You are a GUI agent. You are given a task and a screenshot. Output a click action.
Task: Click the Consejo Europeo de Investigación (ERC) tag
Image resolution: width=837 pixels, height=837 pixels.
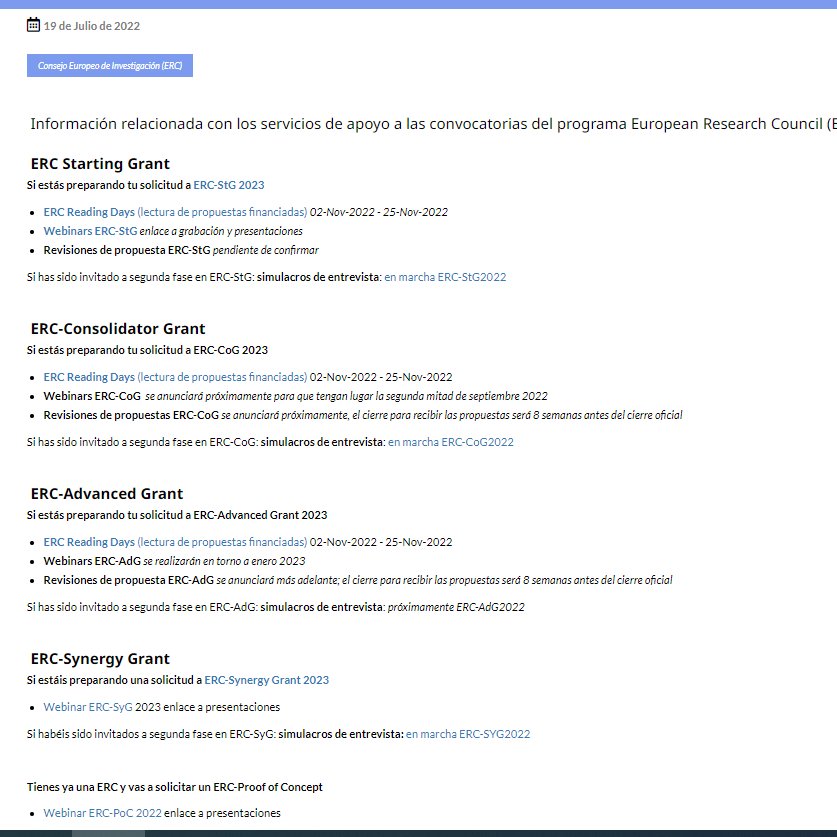[110, 66]
